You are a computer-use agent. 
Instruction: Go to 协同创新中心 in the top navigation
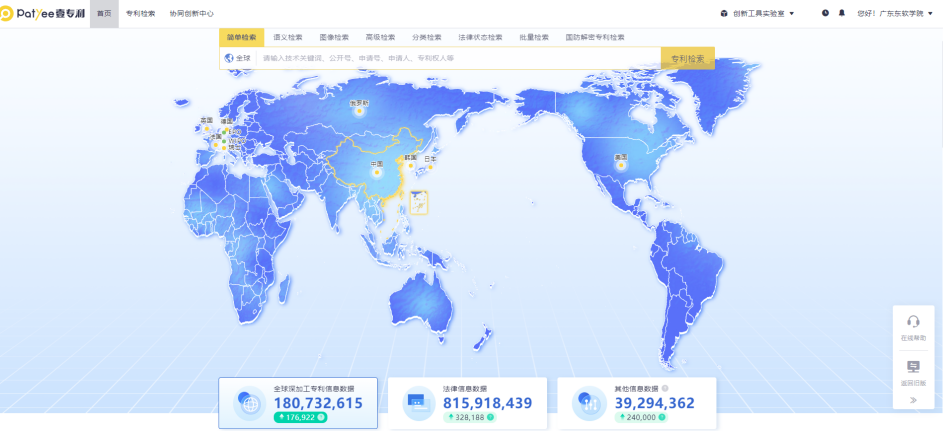[x=192, y=13]
